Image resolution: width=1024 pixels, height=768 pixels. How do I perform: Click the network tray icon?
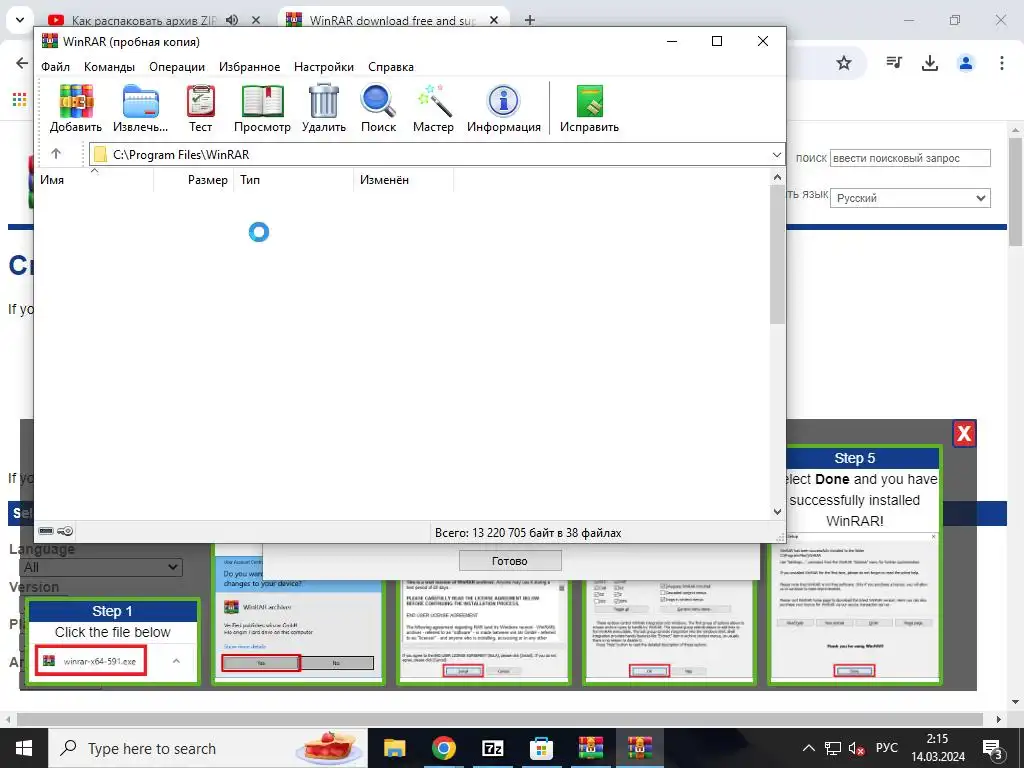click(x=833, y=748)
